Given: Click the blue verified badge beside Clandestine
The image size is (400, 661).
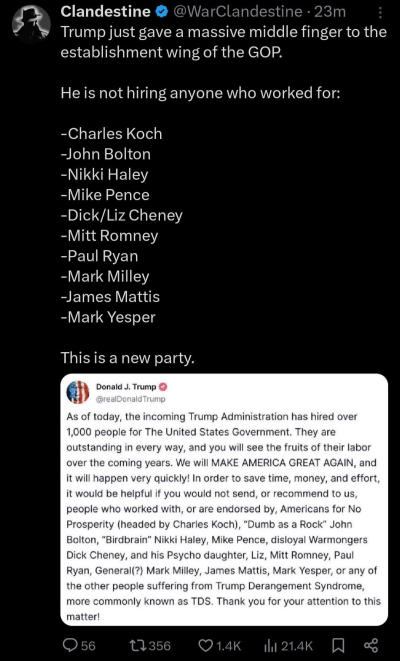Looking at the screenshot, I should [x=161, y=12].
